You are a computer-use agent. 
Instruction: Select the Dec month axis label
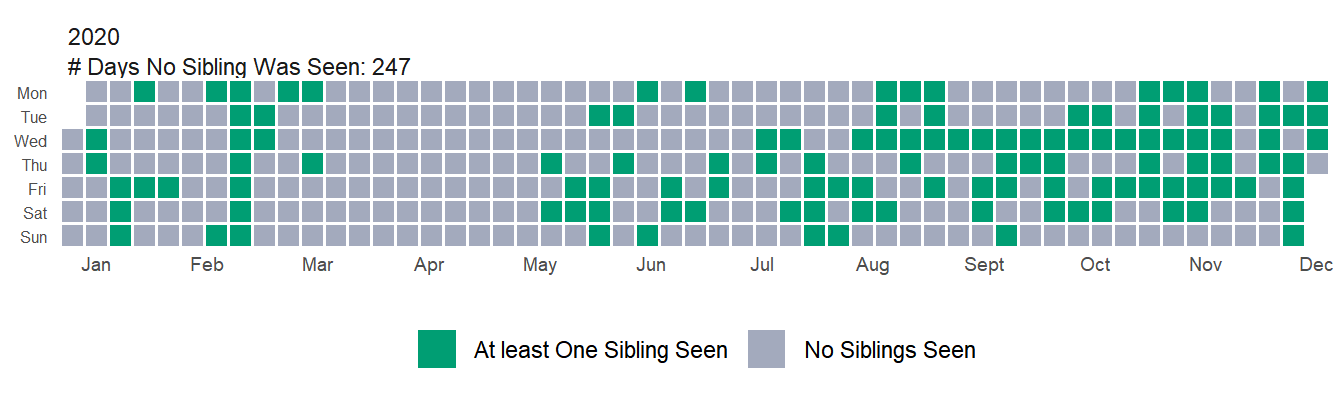click(1316, 265)
